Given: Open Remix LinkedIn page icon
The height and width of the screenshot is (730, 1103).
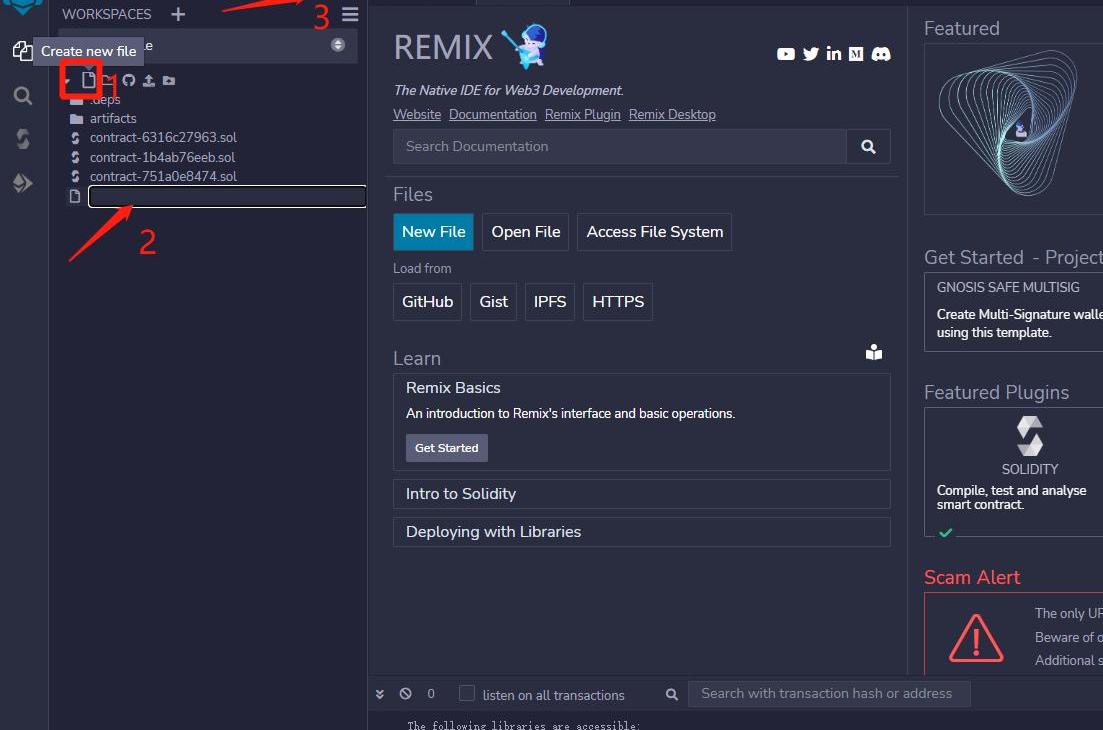Looking at the screenshot, I should [x=834, y=54].
